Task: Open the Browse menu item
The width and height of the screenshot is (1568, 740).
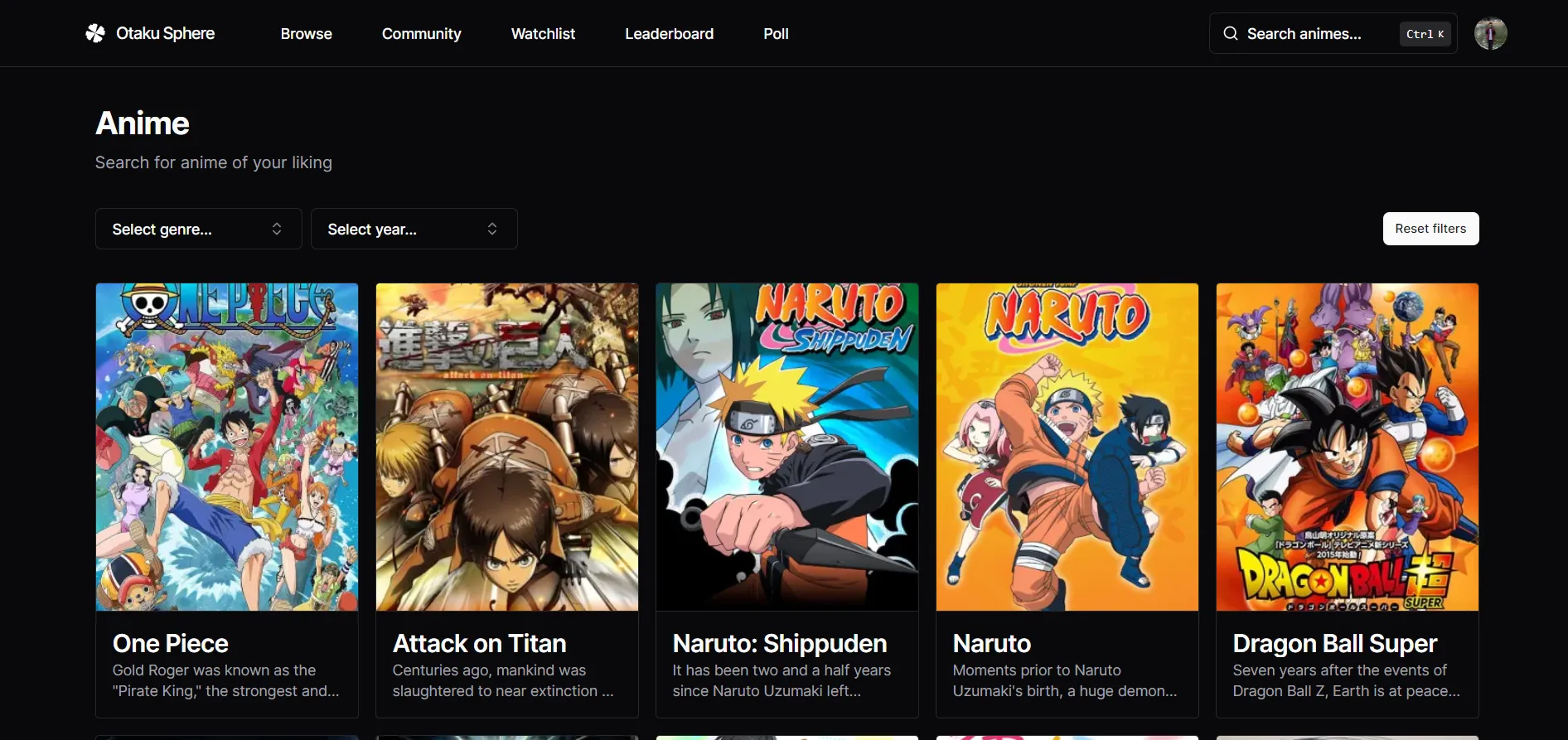Action: pos(306,34)
